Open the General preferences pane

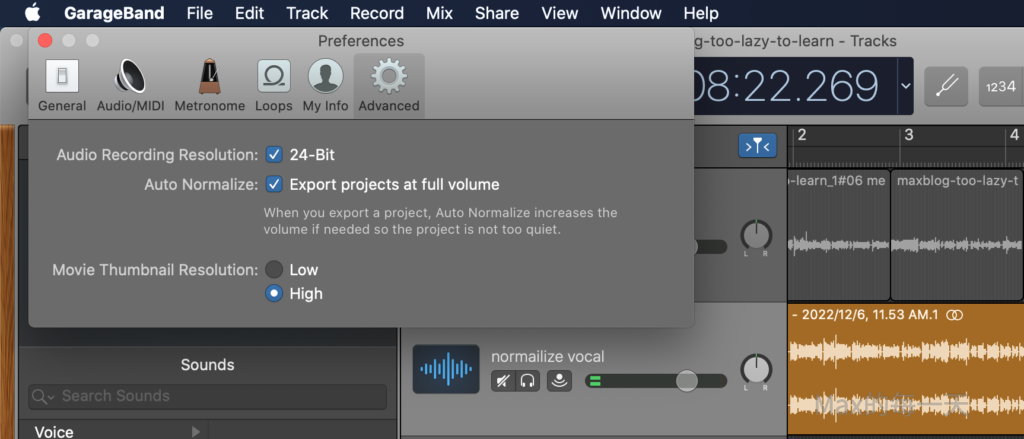tap(62, 85)
